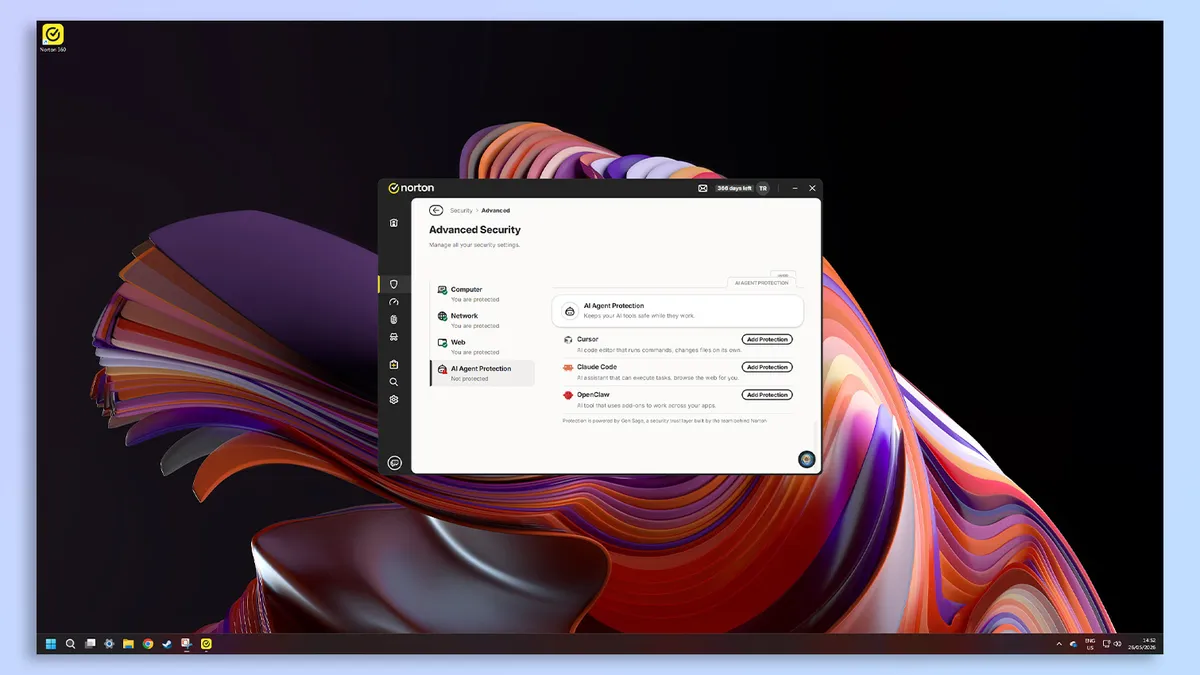Open the first-aid kit sidebar icon
Screen dimensions: 1200x675
394,364
